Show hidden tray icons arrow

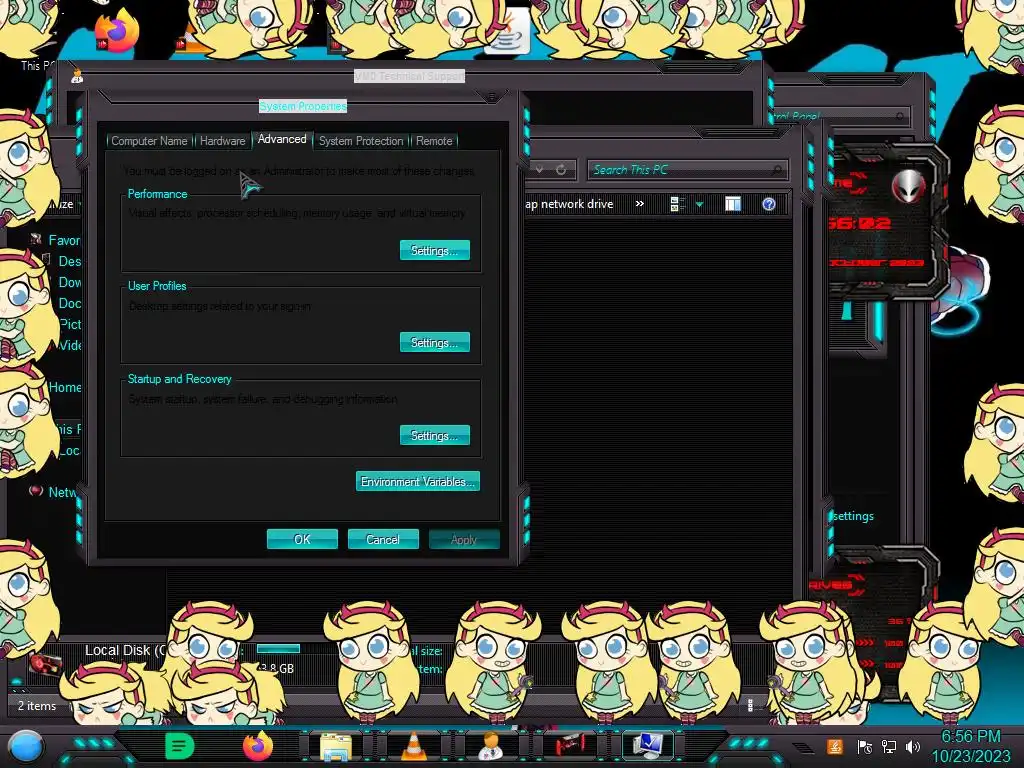coord(803,748)
